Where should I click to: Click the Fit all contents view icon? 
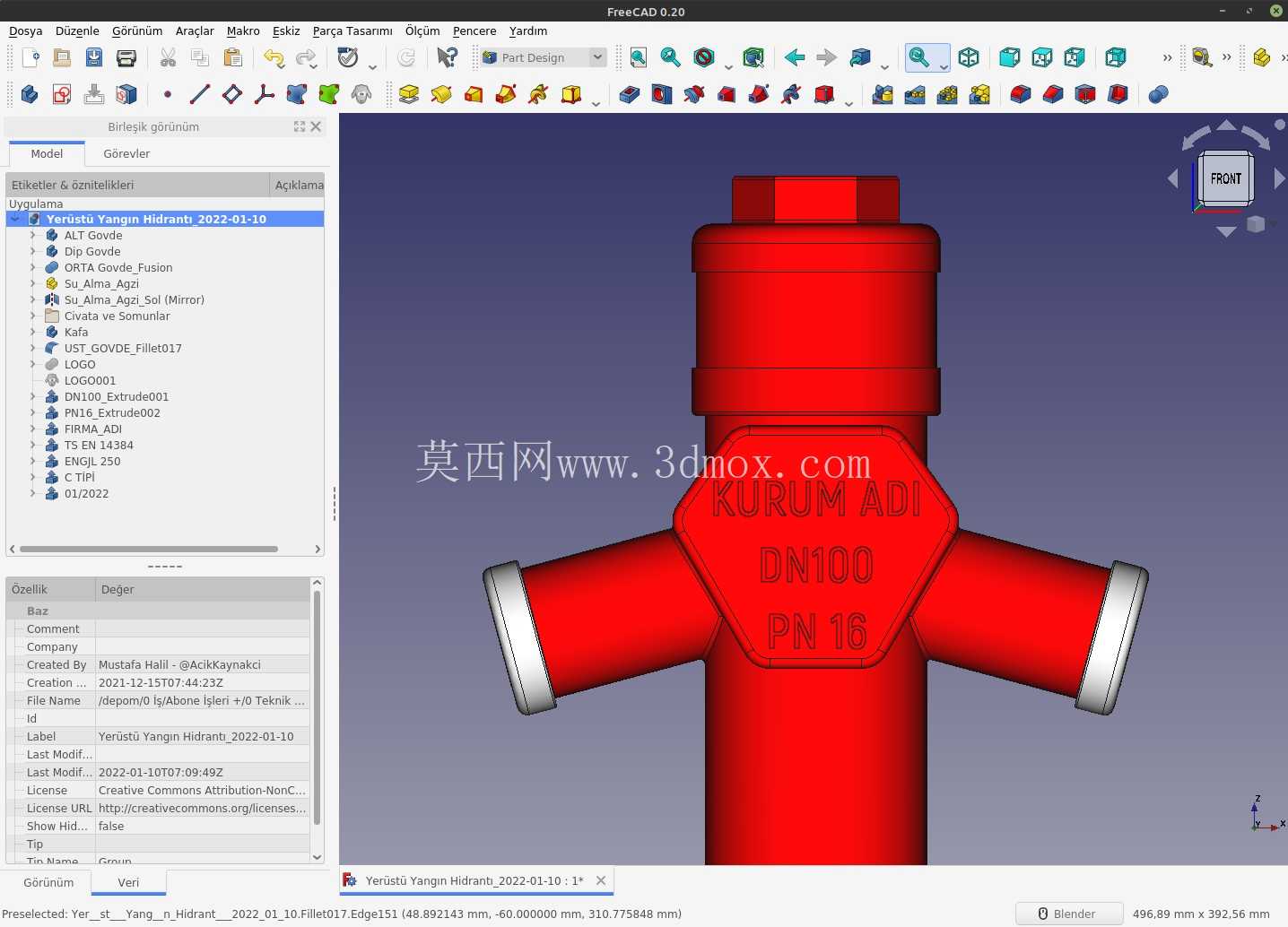coord(639,58)
